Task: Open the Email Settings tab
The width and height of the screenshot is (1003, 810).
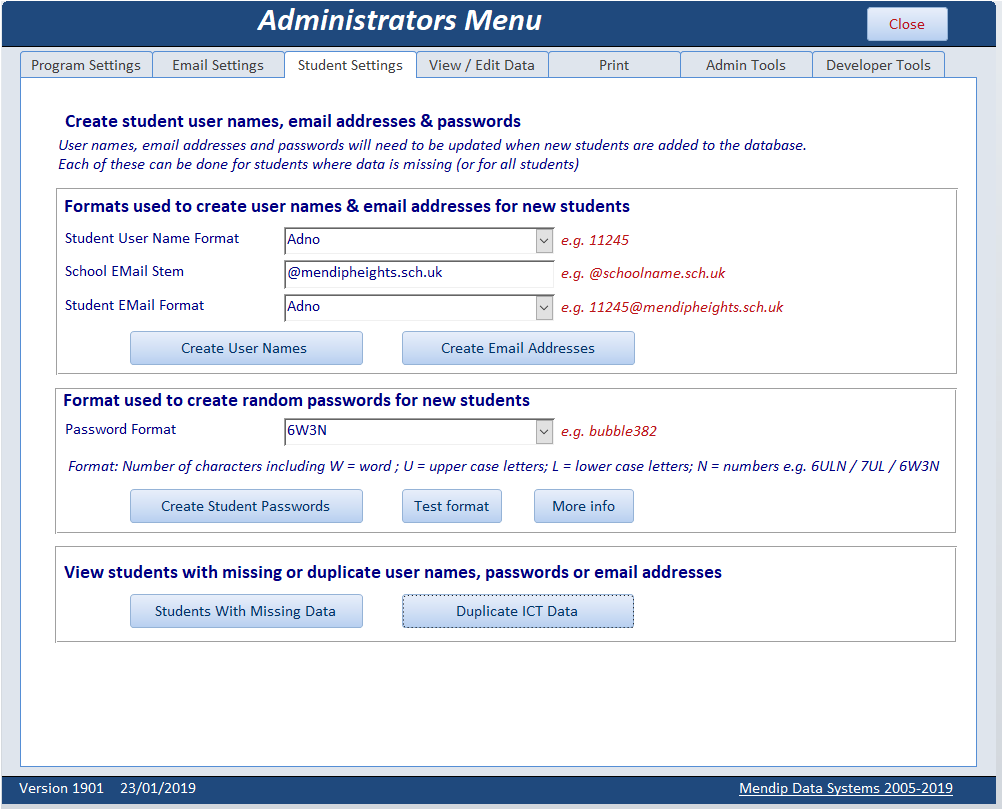Action: point(218,65)
